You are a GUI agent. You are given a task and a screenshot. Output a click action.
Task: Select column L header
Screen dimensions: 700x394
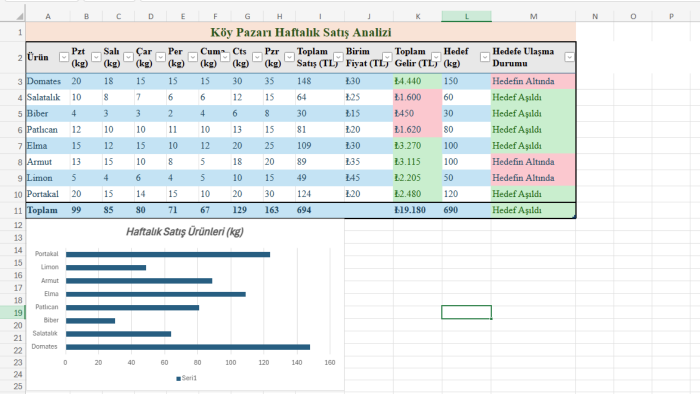467,17
